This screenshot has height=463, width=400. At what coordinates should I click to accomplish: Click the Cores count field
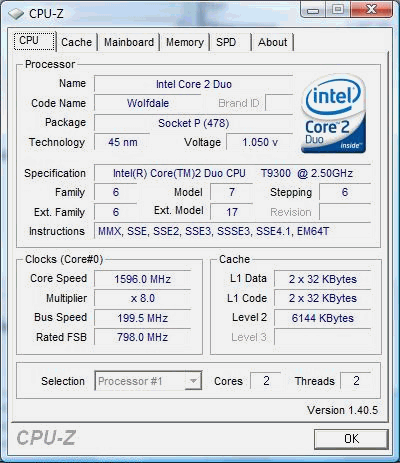pos(266,381)
